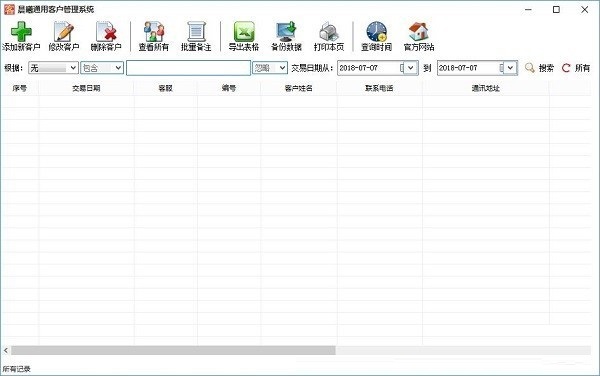This screenshot has height=376, width=600.
Task: Export table with 导出表格 Excel icon
Action: (244, 32)
